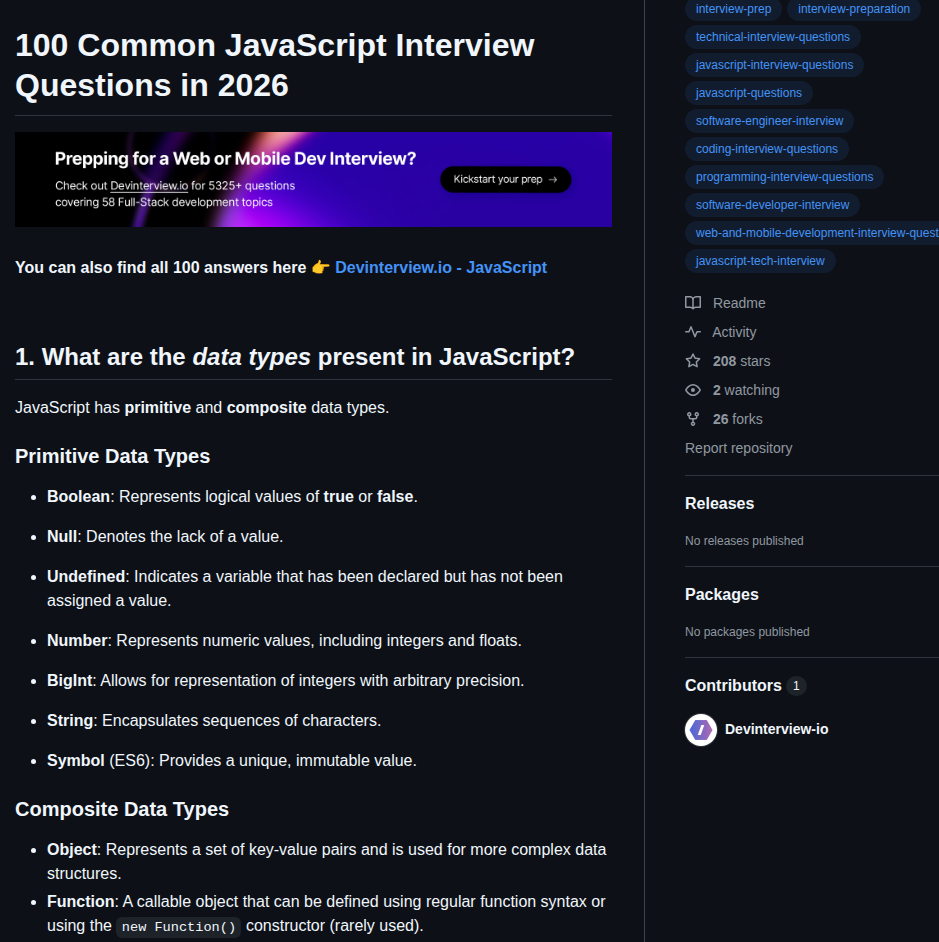
Task: Click the Devinterview.io link in banner
Action: click(149, 186)
